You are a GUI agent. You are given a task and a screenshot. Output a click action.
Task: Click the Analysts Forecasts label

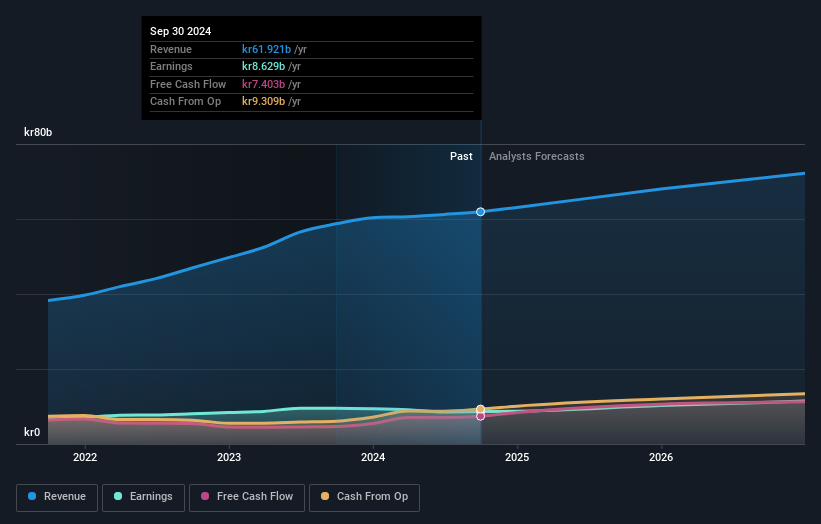point(537,157)
